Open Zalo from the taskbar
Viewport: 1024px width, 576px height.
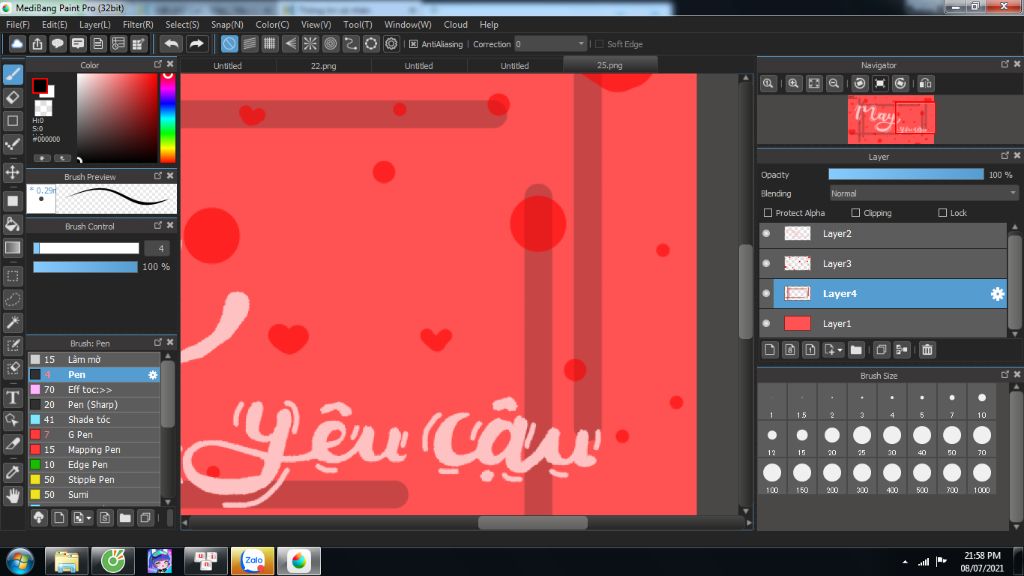coord(253,560)
